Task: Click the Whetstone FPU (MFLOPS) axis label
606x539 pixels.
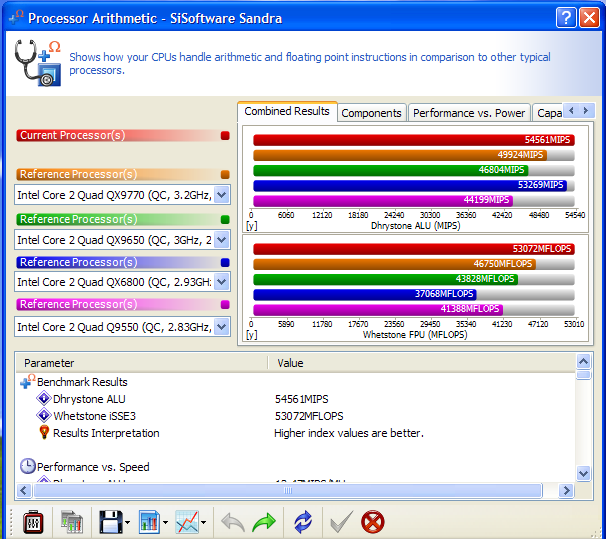Action: coord(415,334)
